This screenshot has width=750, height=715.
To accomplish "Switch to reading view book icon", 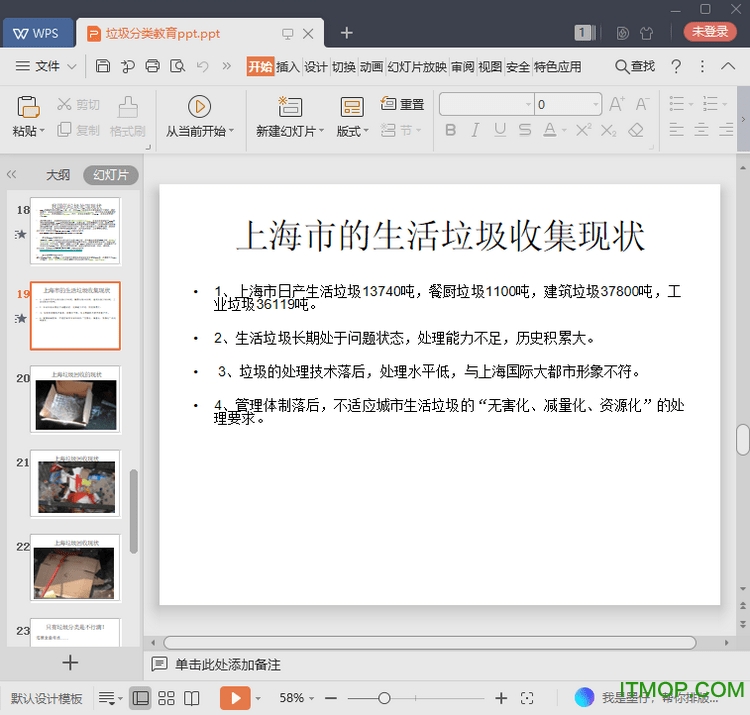I will (x=191, y=698).
